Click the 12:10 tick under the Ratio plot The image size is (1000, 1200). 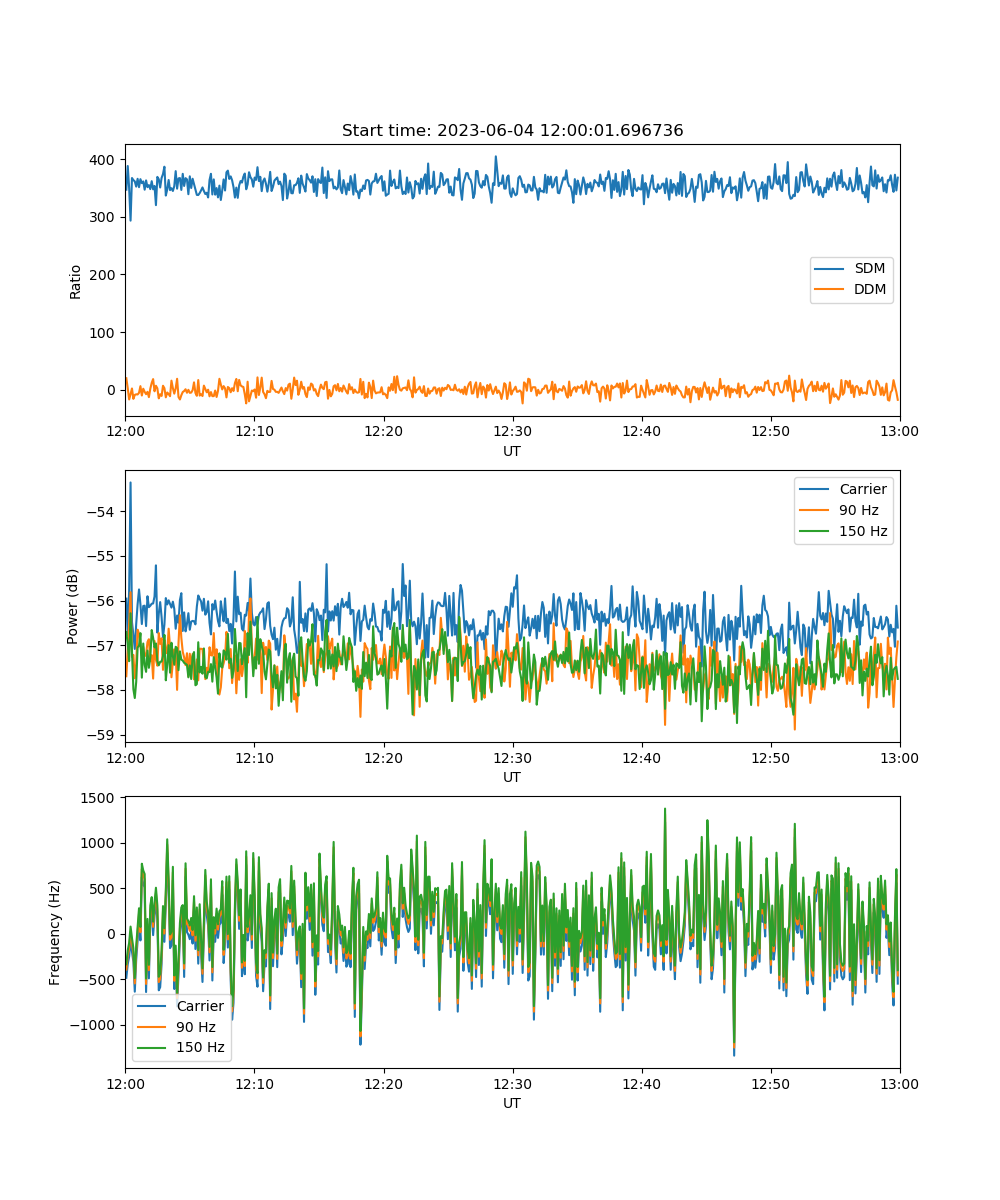(x=254, y=431)
